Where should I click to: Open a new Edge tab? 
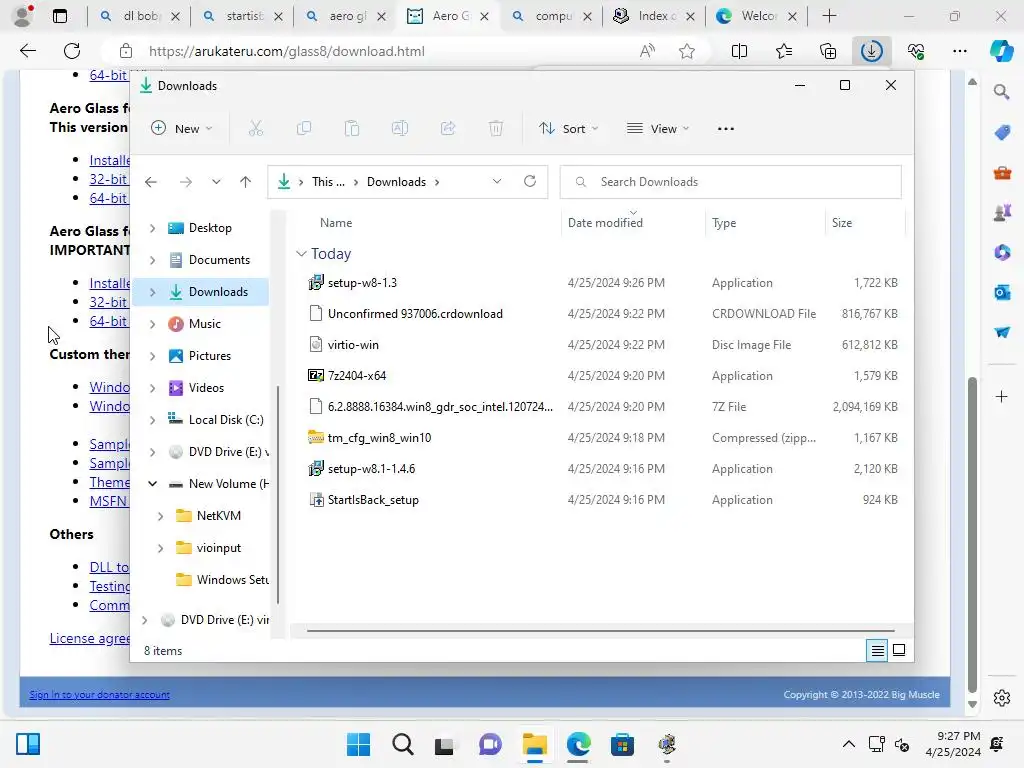tap(829, 16)
